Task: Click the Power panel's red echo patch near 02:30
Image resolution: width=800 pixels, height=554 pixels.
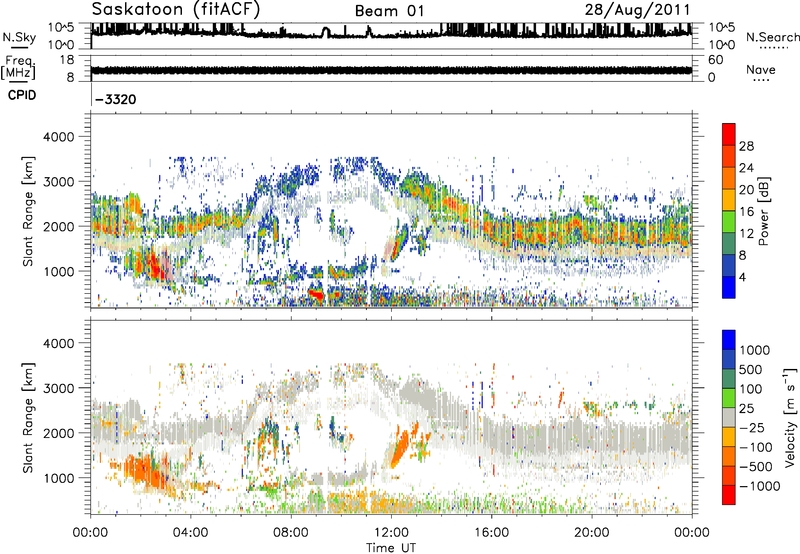Action: pos(155,267)
